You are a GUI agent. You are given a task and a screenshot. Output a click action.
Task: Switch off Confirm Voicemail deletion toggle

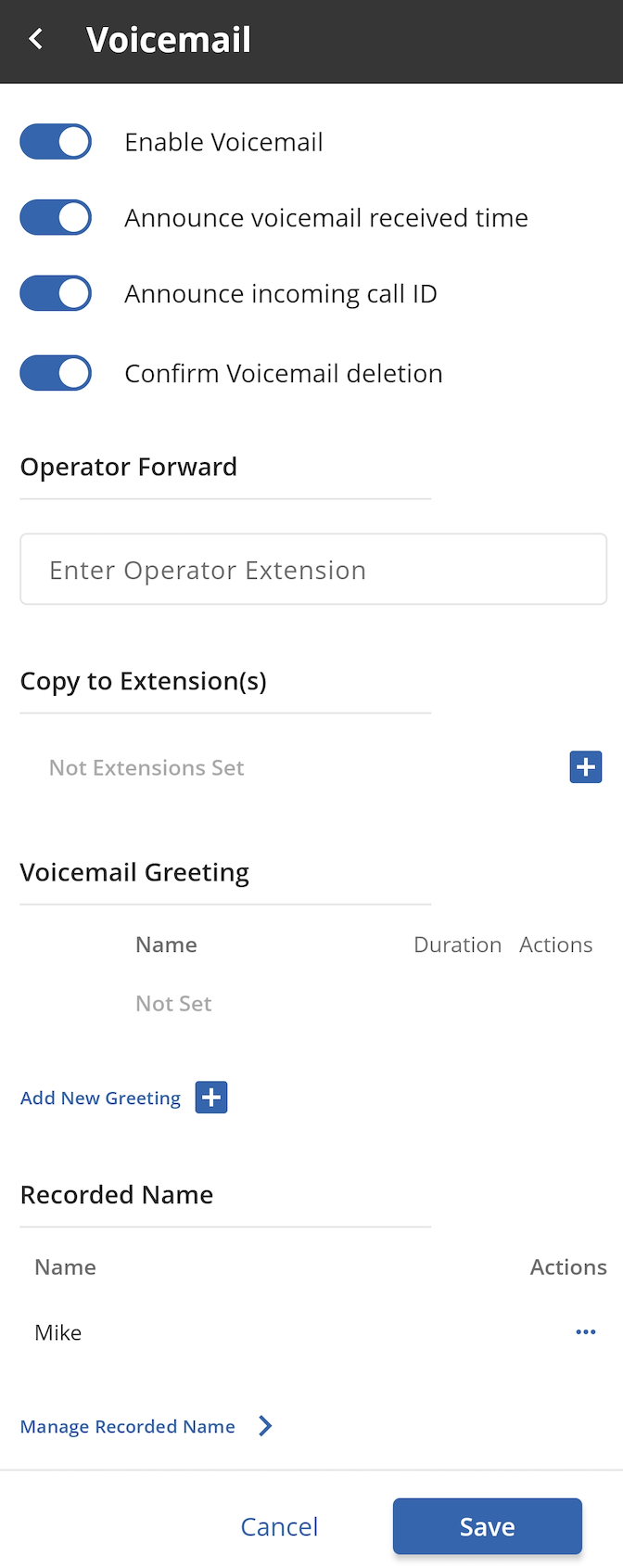[56, 373]
